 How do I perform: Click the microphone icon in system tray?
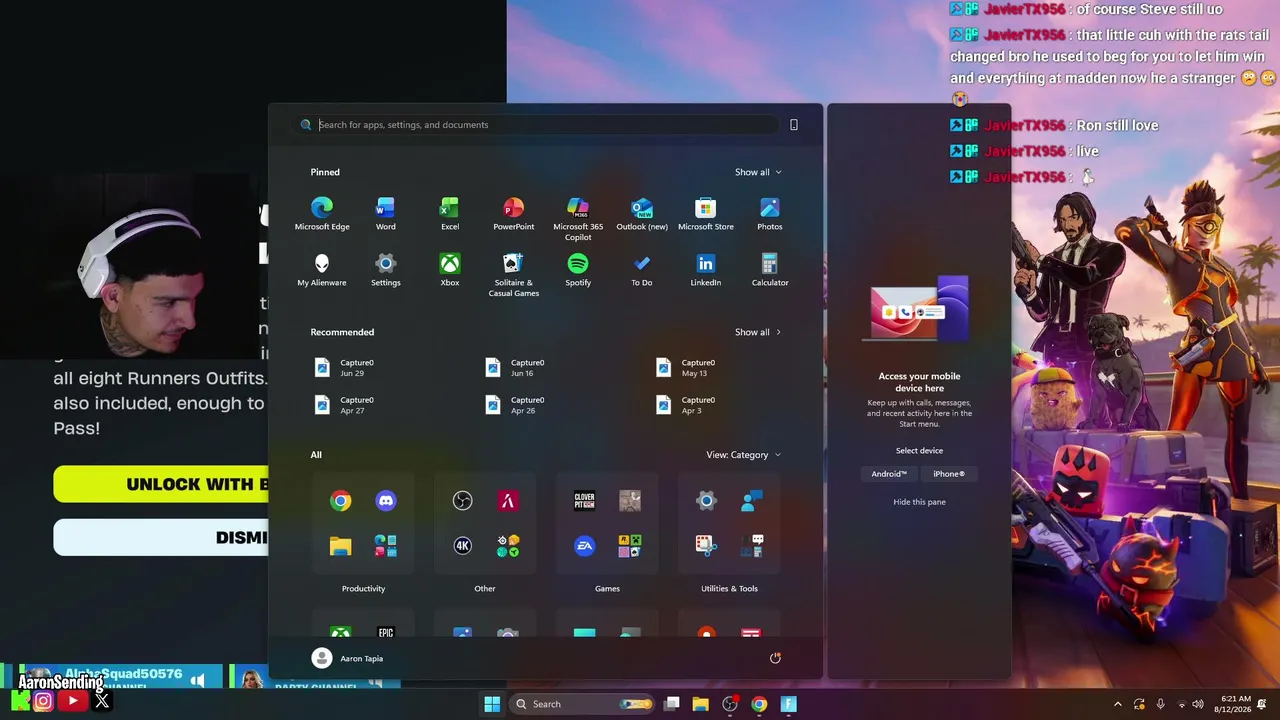click(1160, 704)
